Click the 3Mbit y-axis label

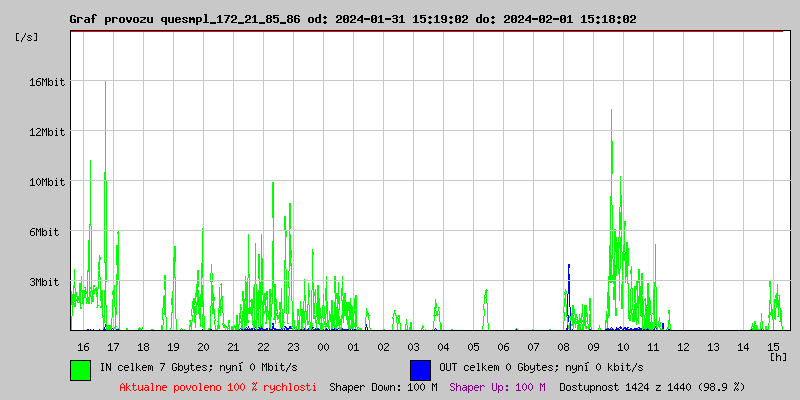[x=44, y=282]
